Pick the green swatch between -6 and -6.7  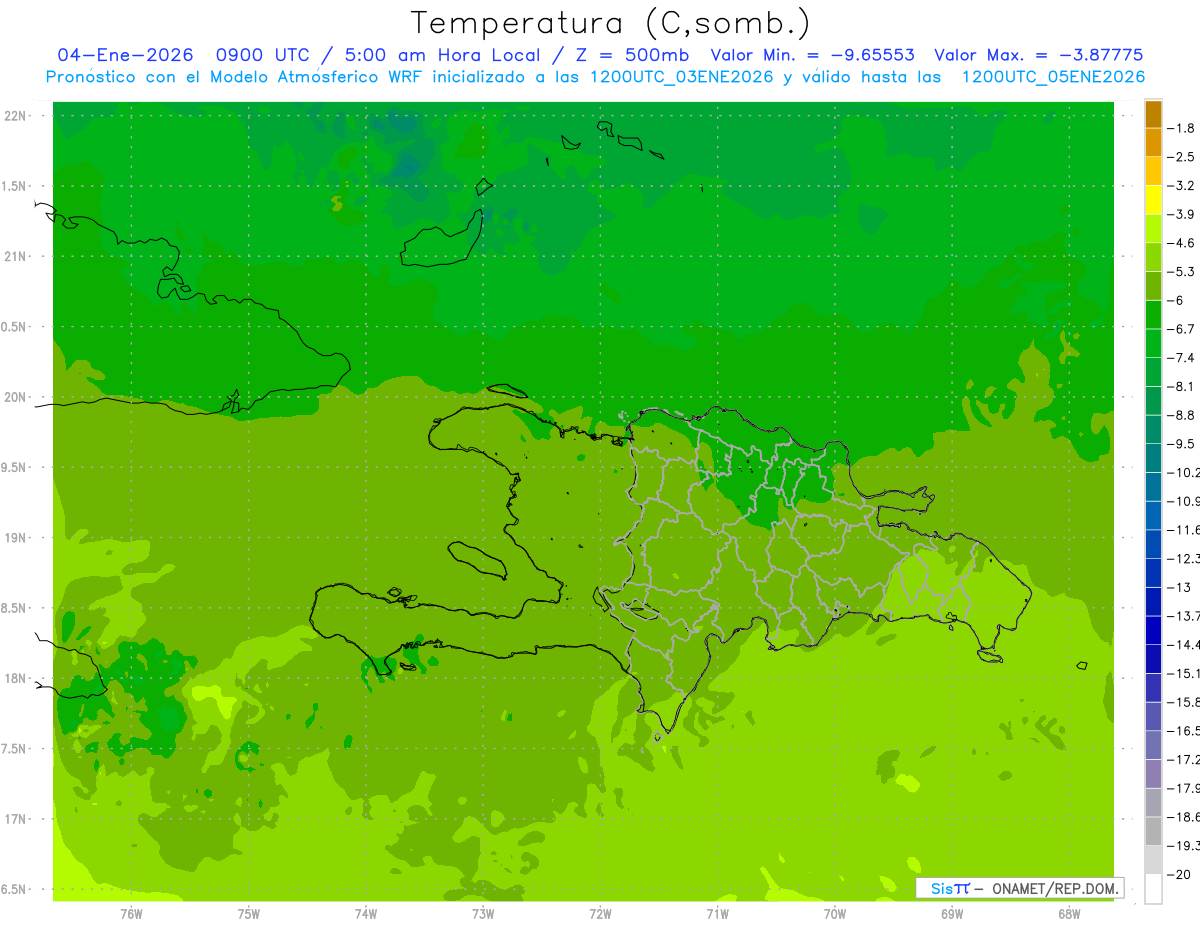(x=1153, y=315)
